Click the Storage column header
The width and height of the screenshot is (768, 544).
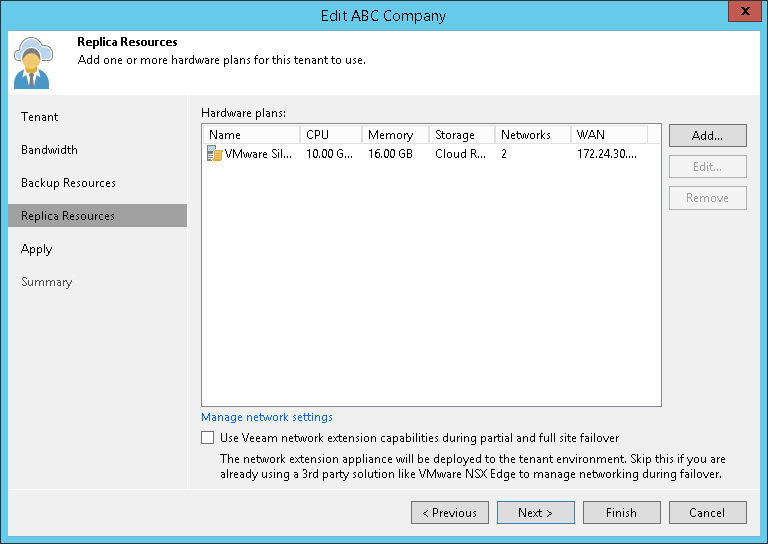(x=462, y=135)
